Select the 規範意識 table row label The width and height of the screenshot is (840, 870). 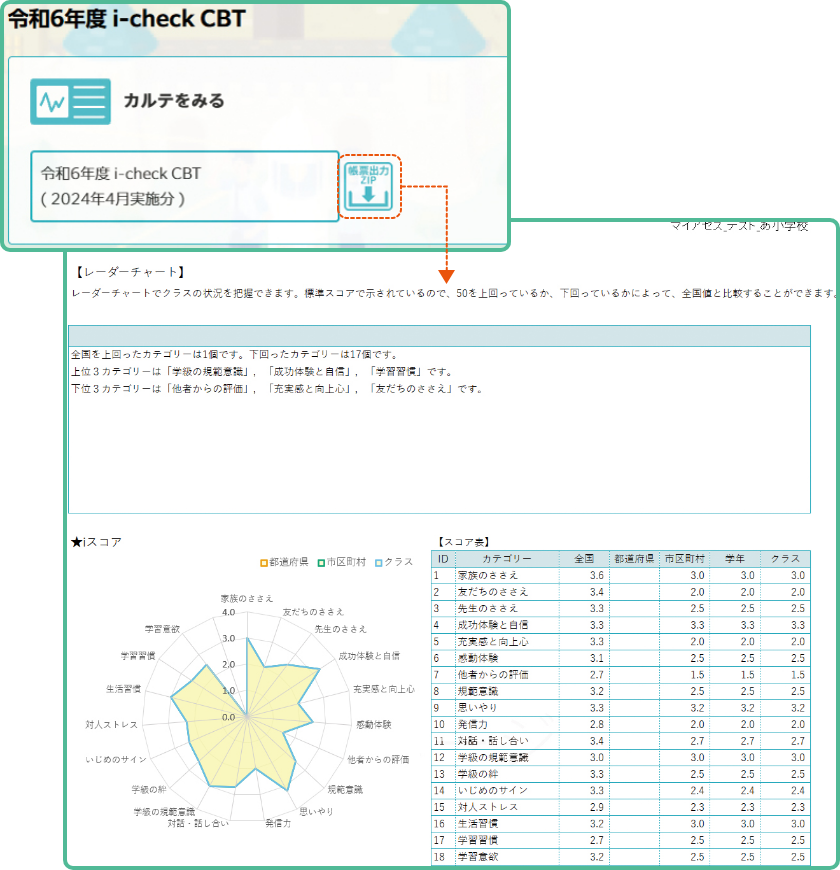tap(478, 691)
